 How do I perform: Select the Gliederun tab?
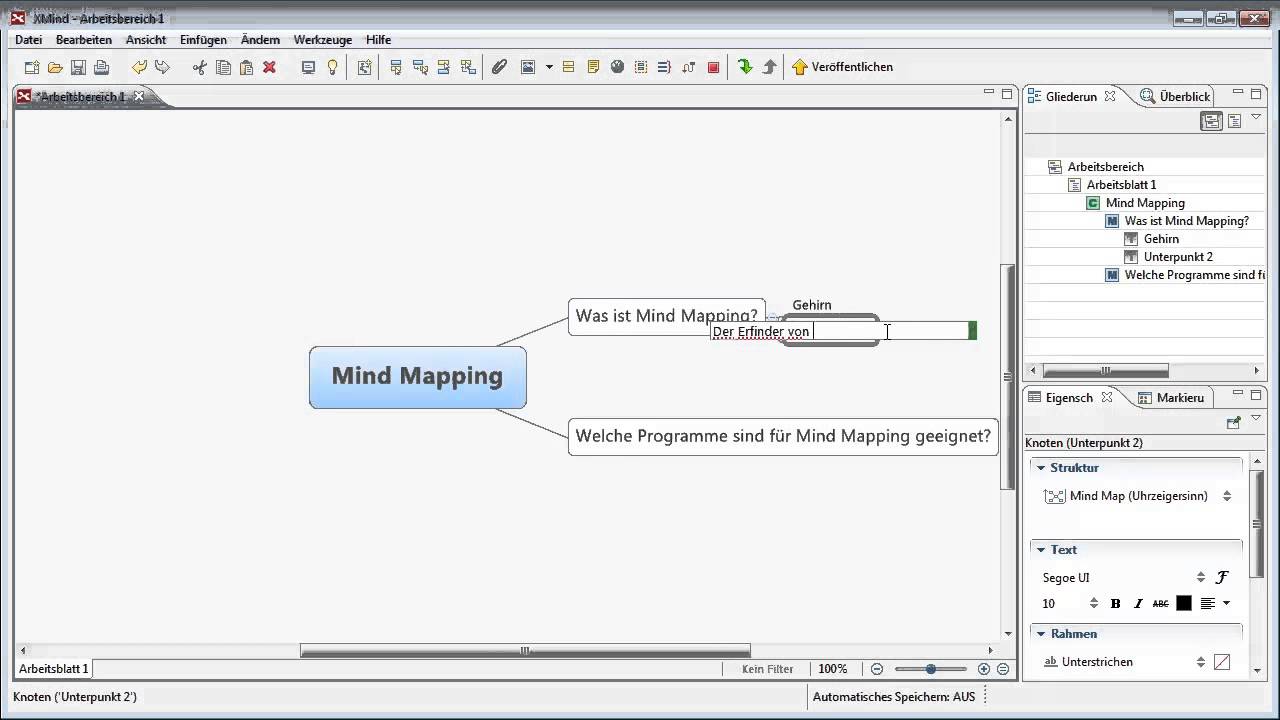coord(1071,96)
